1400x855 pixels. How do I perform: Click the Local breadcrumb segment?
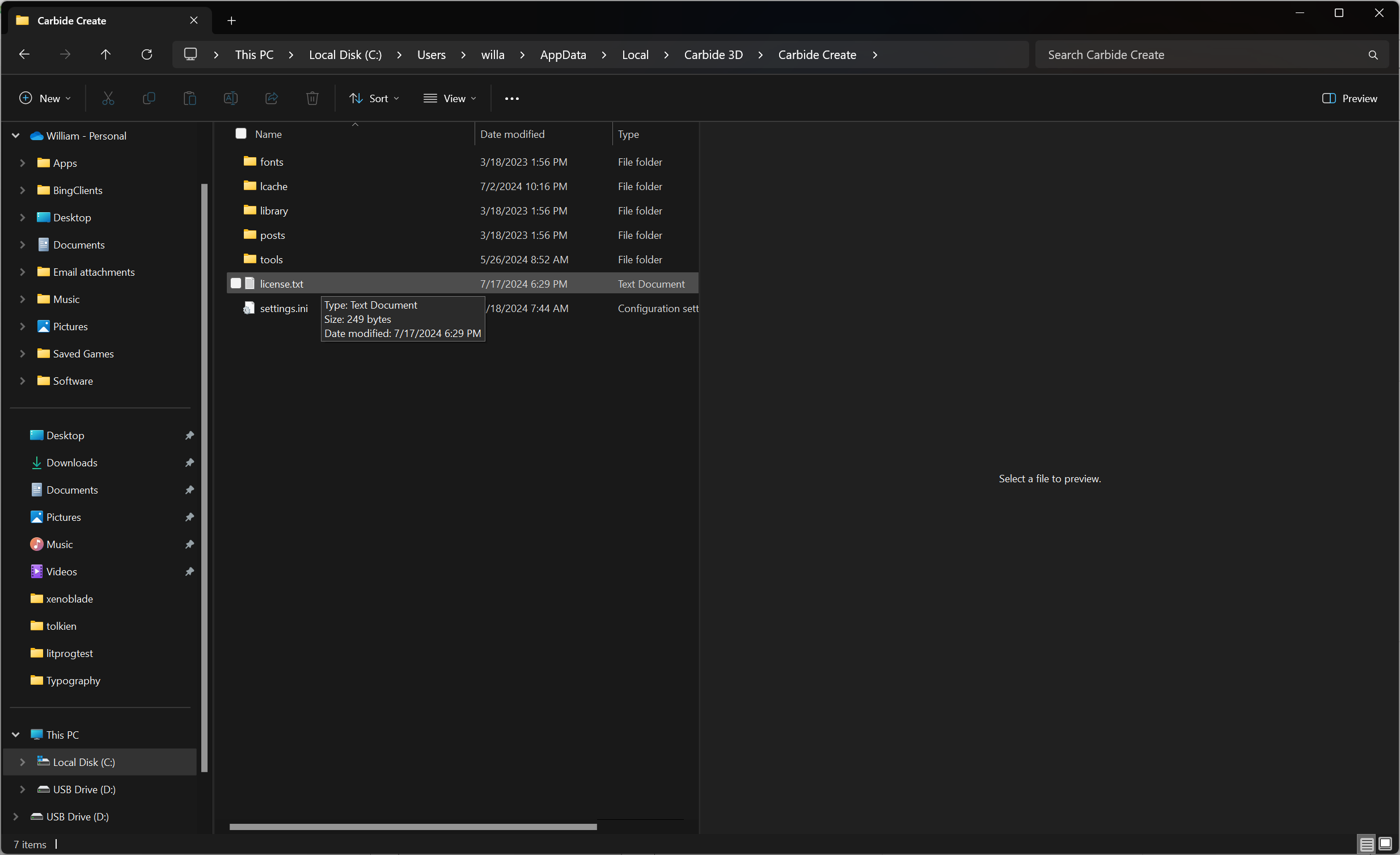(x=635, y=54)
